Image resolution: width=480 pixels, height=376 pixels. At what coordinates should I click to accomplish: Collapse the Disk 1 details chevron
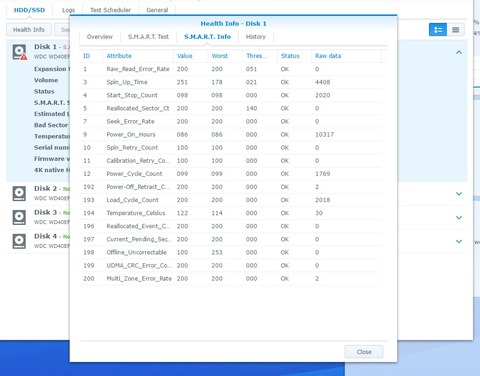coord(459,52)
